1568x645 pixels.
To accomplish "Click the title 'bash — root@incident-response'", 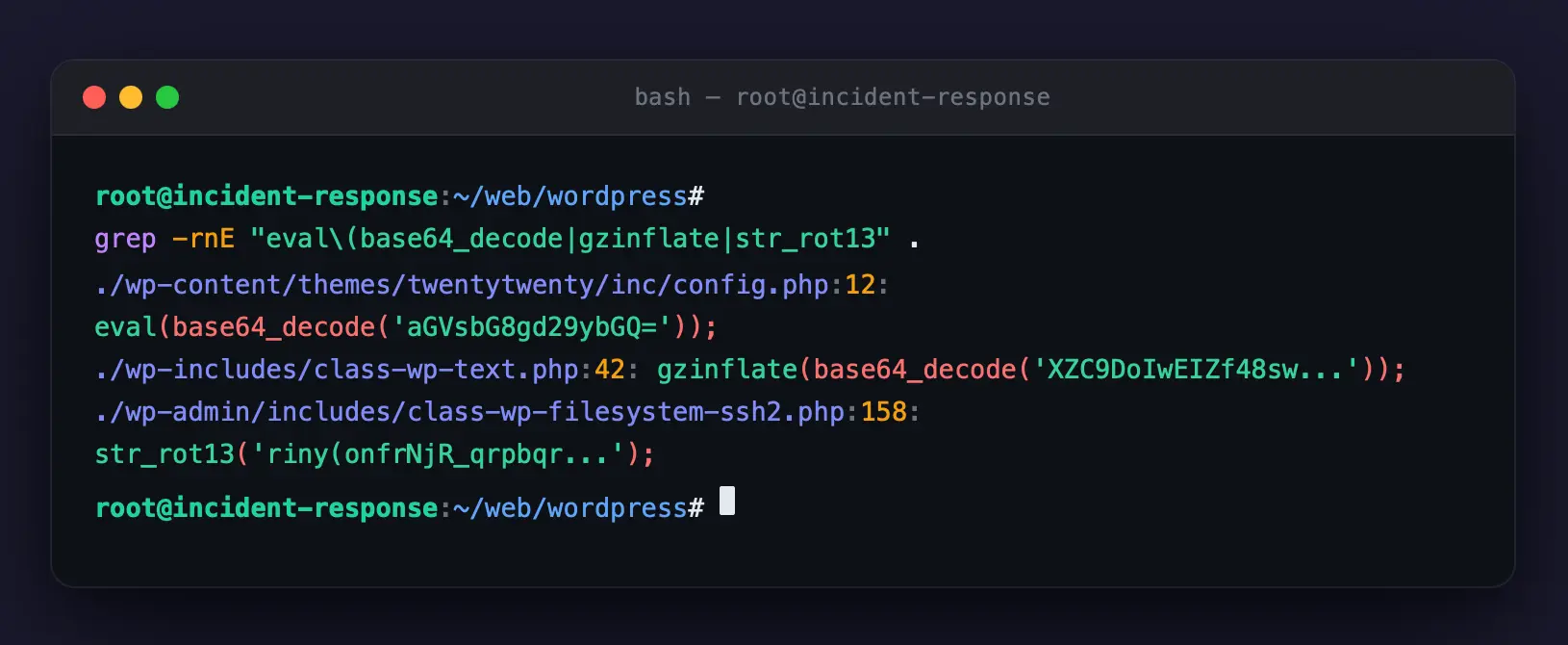I will coord(842,97).
